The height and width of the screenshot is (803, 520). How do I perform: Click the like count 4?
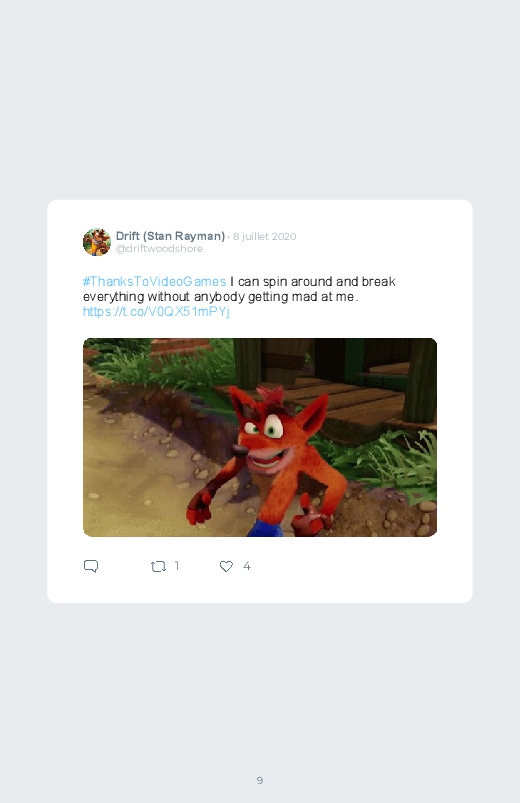point(246,566)
